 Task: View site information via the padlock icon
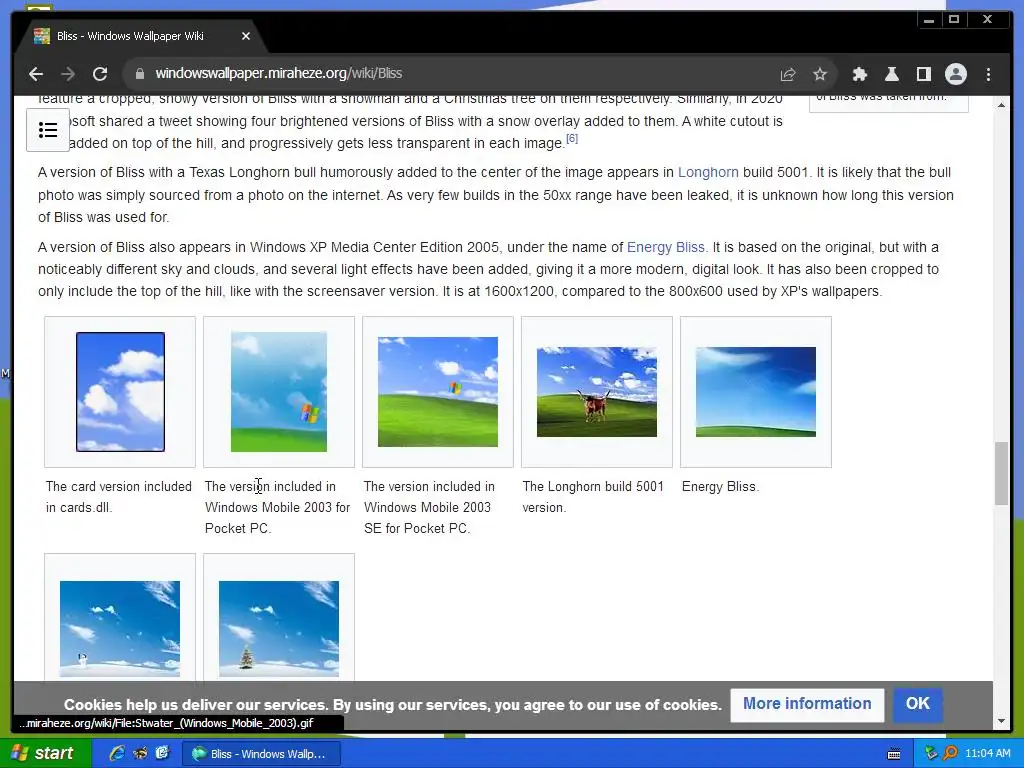(x=139, y=74)
